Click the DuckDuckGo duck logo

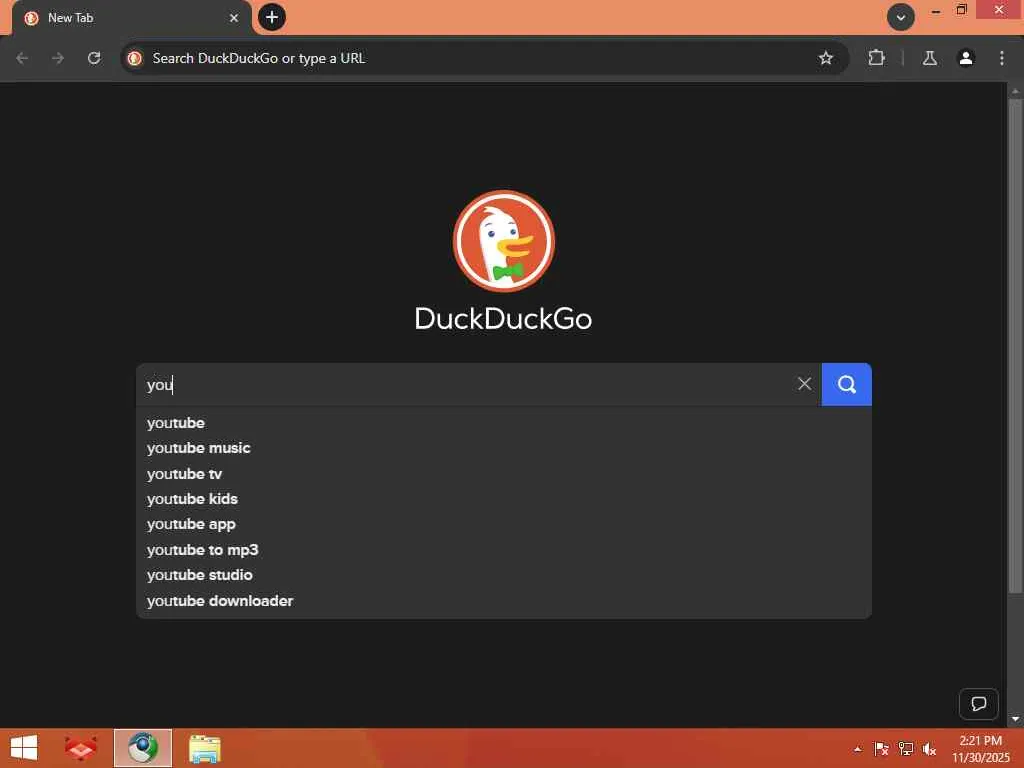[x=504, y=241]
